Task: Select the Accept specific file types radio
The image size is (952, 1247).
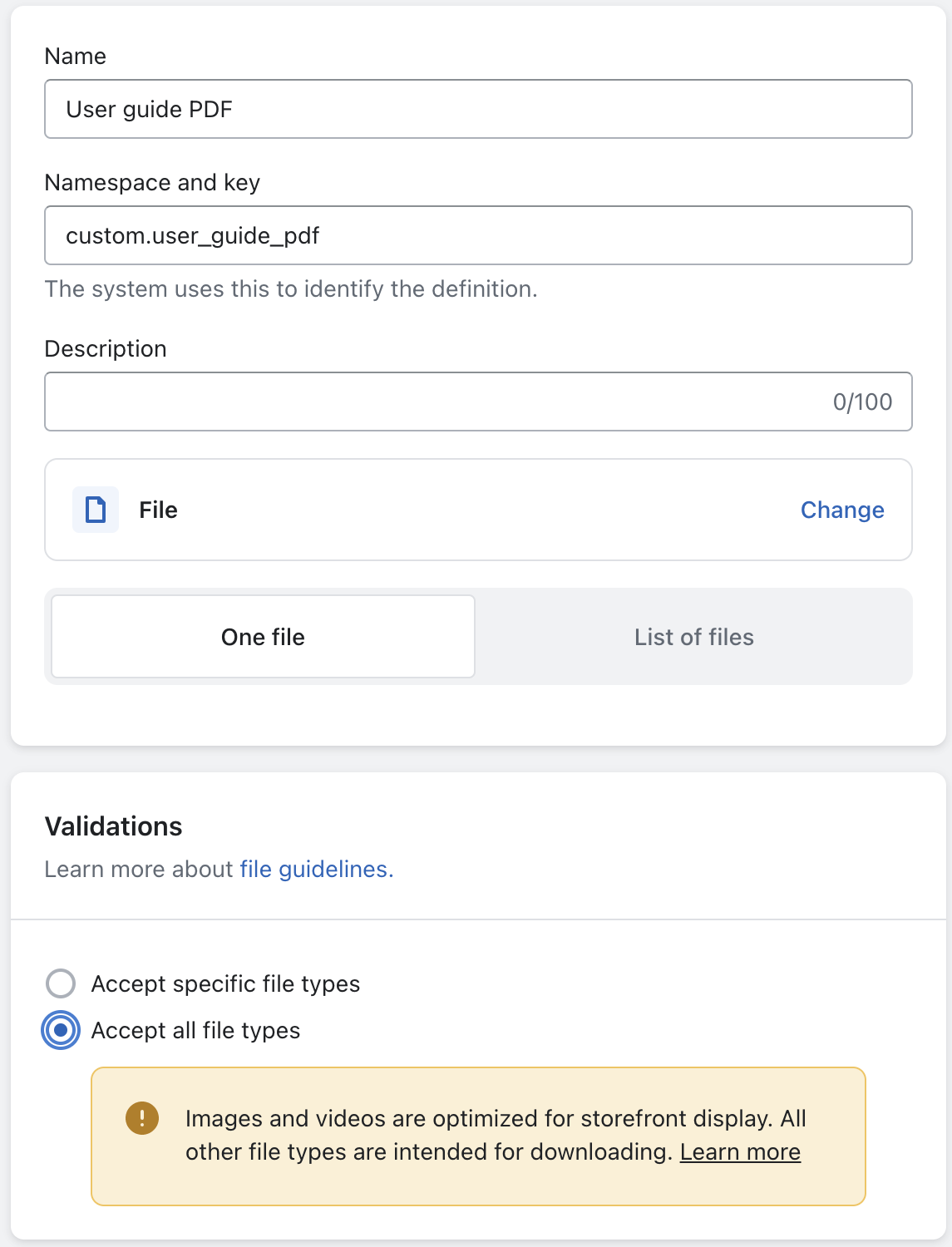Action: (61, 983)
